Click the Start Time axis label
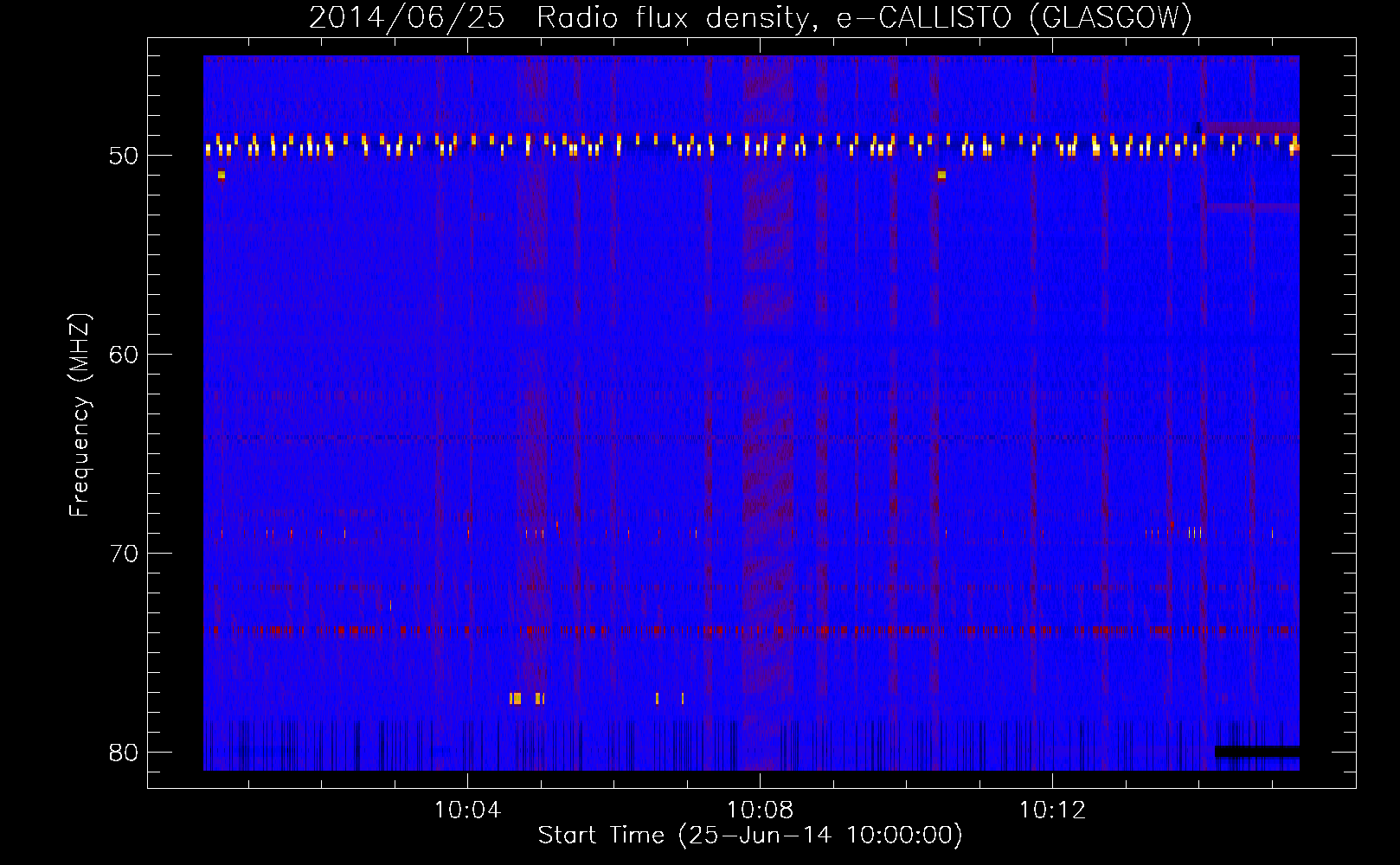Image resolution: width=1400 pixels, height=865 pixels. [750, 836]
